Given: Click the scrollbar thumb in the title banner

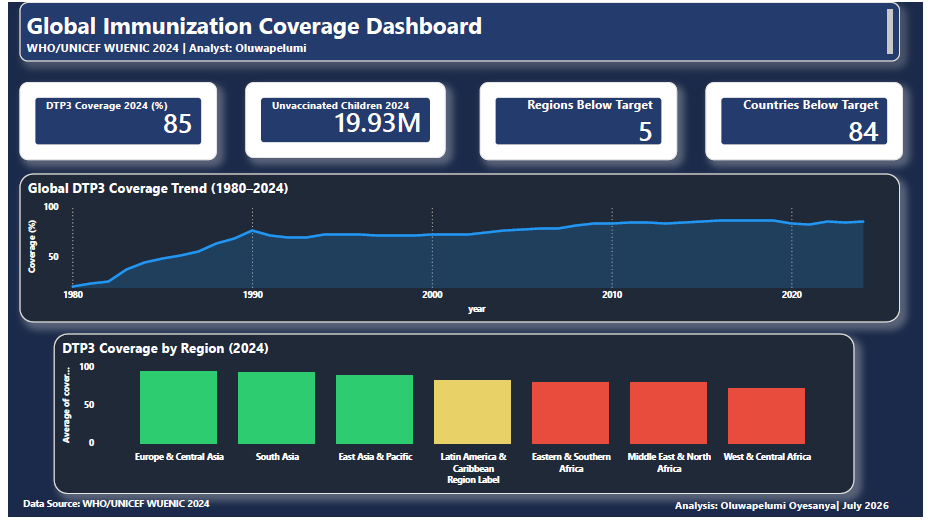Looking at the screenshot, I should pyautogui.click(x=889, y=32).
